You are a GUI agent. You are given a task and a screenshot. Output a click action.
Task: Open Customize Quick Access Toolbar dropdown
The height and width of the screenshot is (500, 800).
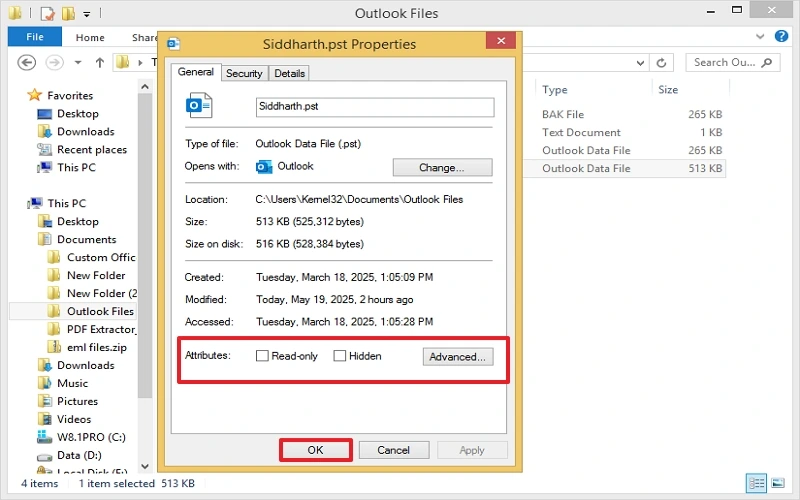click(x=87, y=14)
